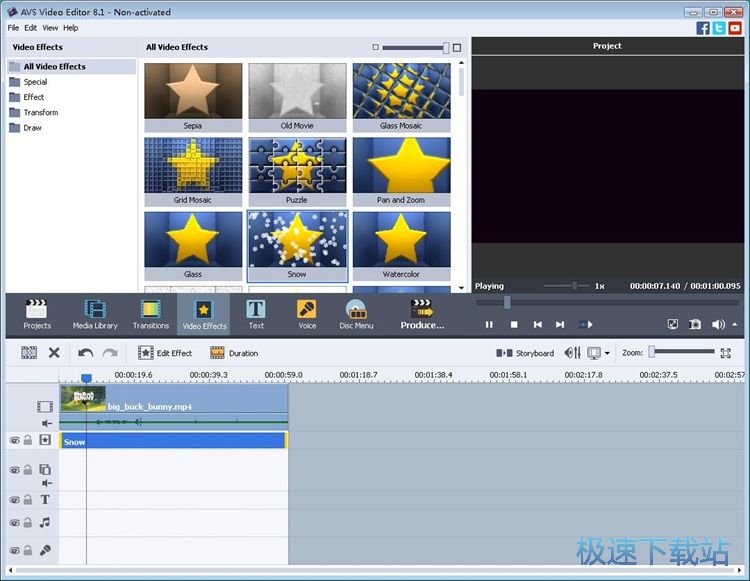Viewport: 750px width, 581px height.
Task: Toggle visibility of the voice track
Action: [14, 551]
